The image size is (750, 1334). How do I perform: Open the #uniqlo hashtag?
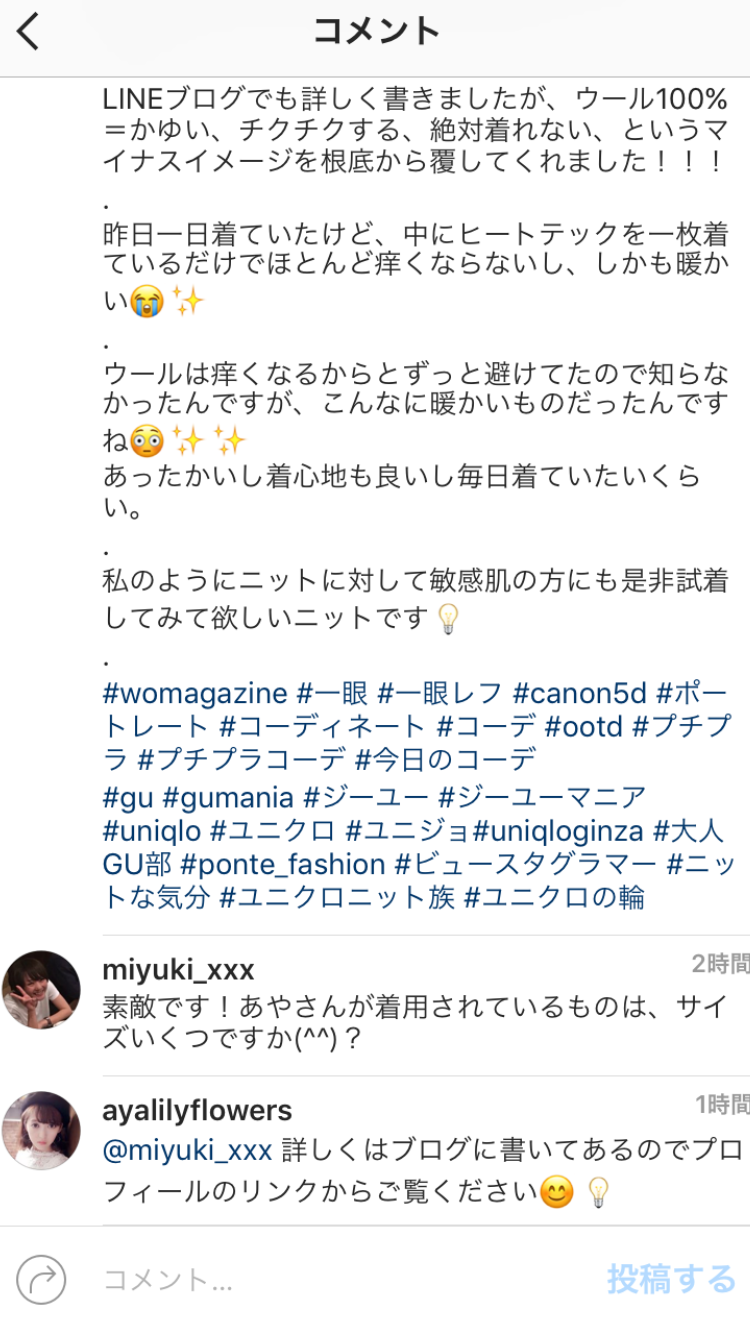152,831
